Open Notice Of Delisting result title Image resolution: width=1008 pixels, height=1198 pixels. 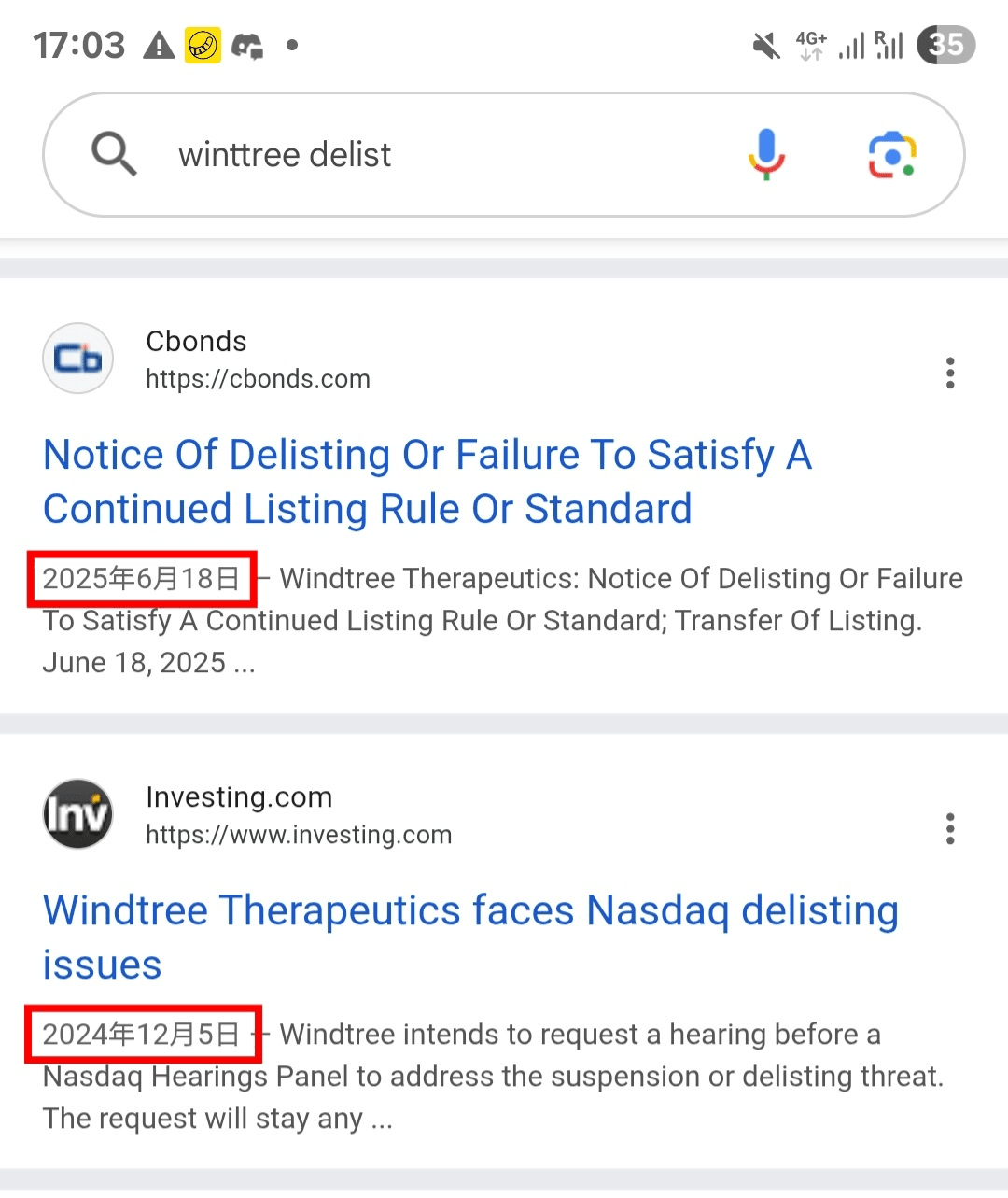tap(427, 482)
